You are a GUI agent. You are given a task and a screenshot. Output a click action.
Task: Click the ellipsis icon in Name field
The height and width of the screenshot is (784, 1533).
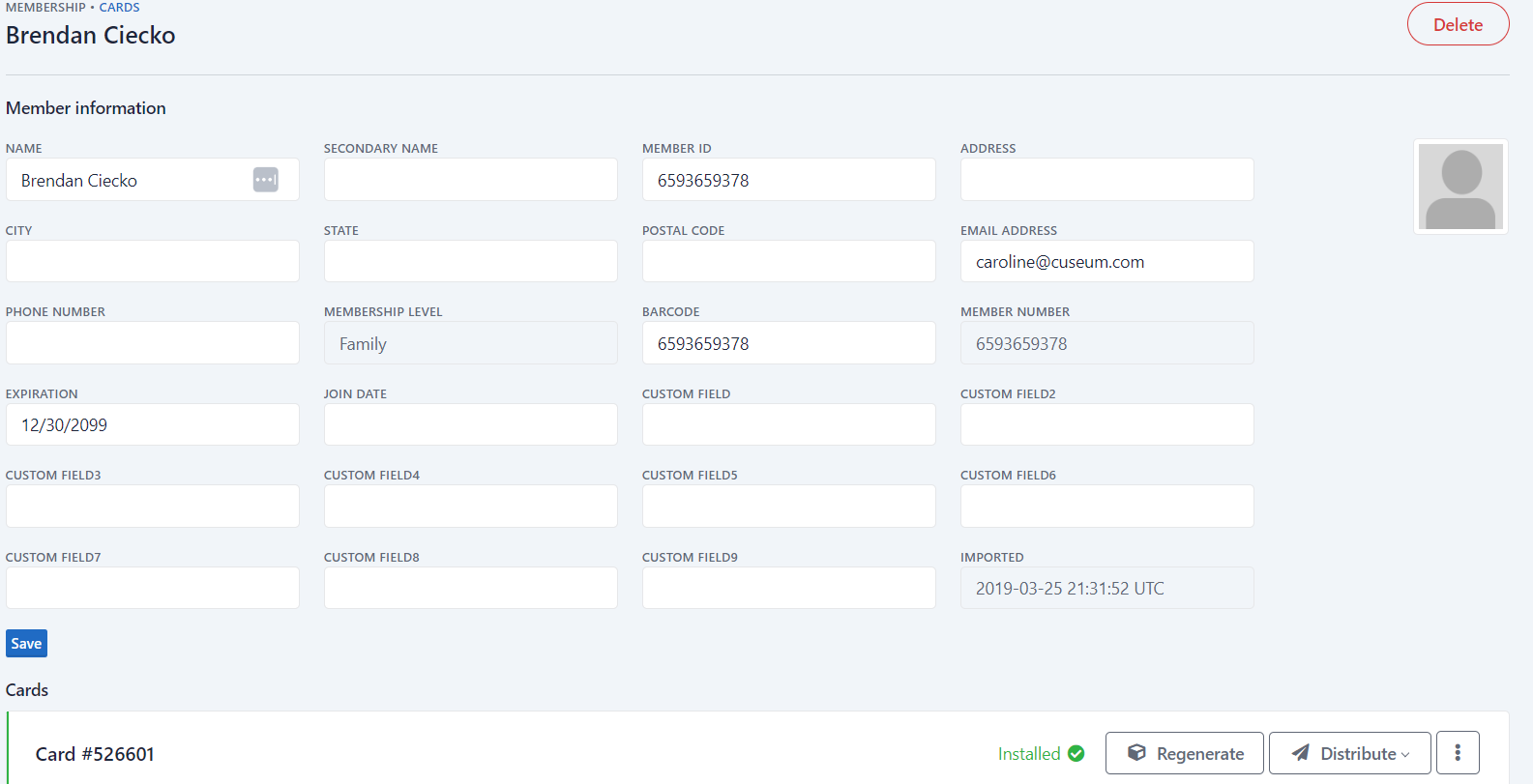point(266,180)
